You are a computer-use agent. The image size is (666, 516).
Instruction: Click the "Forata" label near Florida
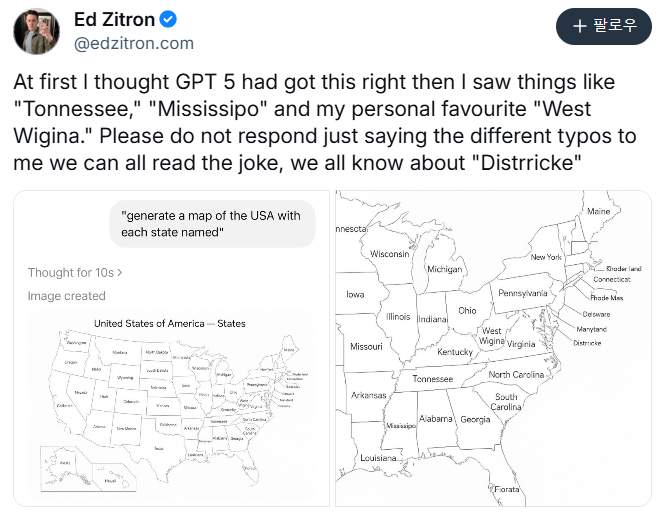507,489
